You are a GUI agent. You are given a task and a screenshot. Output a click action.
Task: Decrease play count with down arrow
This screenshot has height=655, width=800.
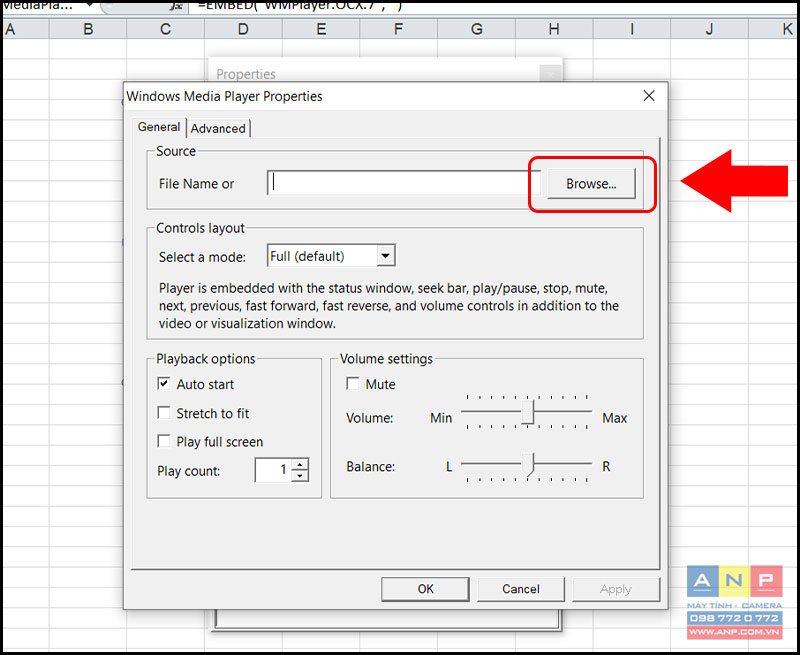coord(301,475)
